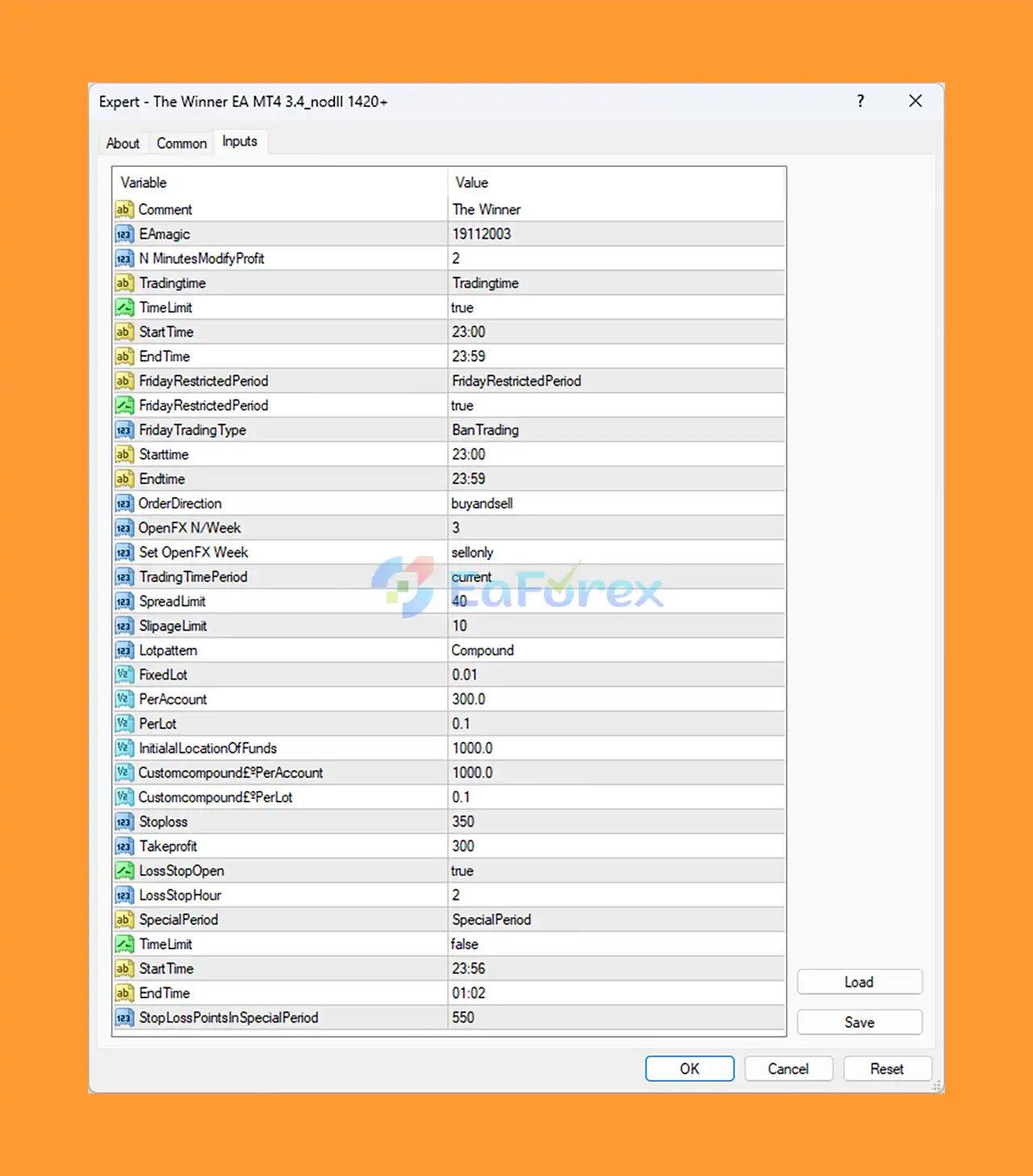The height and width of the screenshot is (1176, 1033).
Task: Click the icon beside Set OpenFX Week
Action: tap(123, 552)
